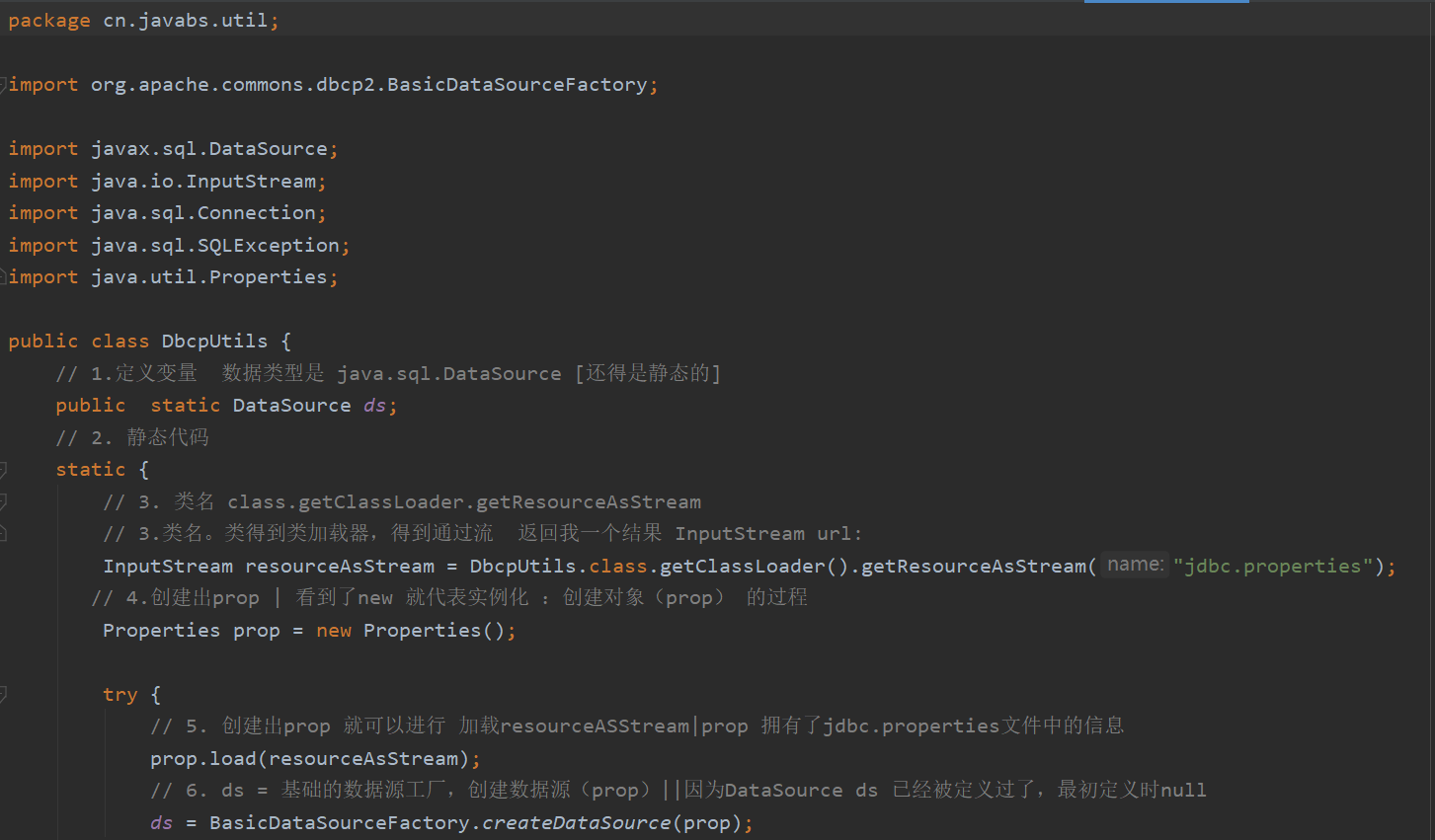Viewport: 1435px width, 840px height.
Task: Click the comment ending 'InputStream url:'
Action: 482,534
